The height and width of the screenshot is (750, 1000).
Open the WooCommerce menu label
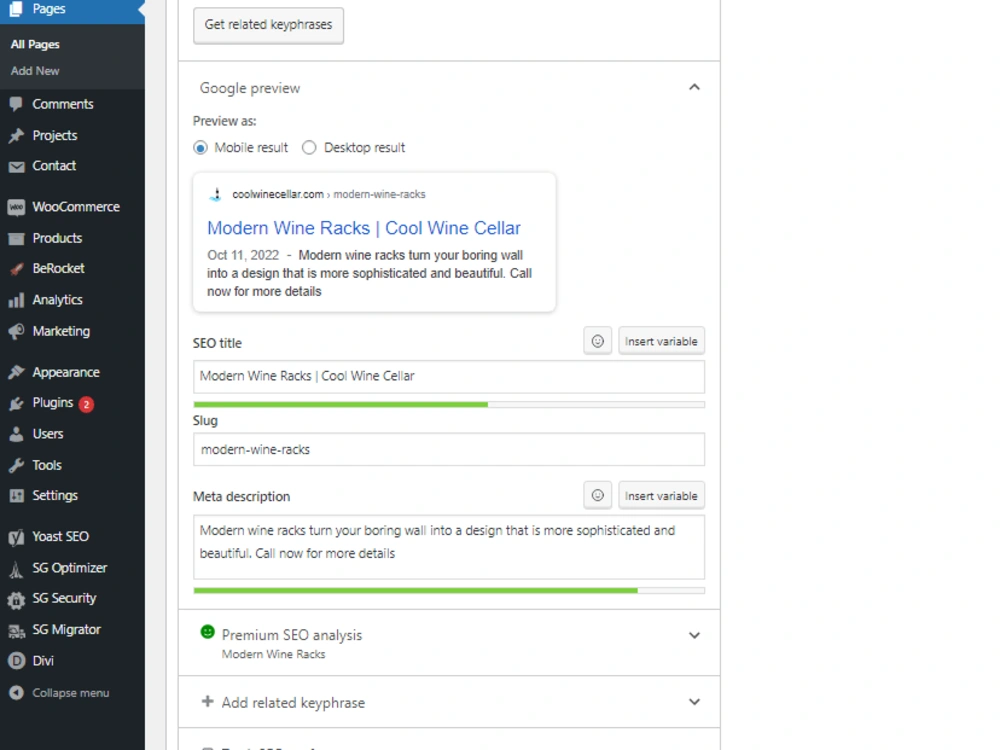pos(76,207)
